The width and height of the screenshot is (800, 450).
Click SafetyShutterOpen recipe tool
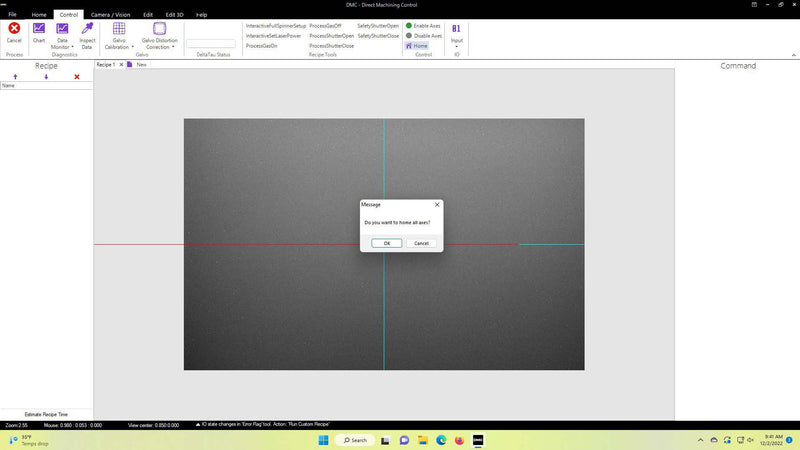point(378,26)
